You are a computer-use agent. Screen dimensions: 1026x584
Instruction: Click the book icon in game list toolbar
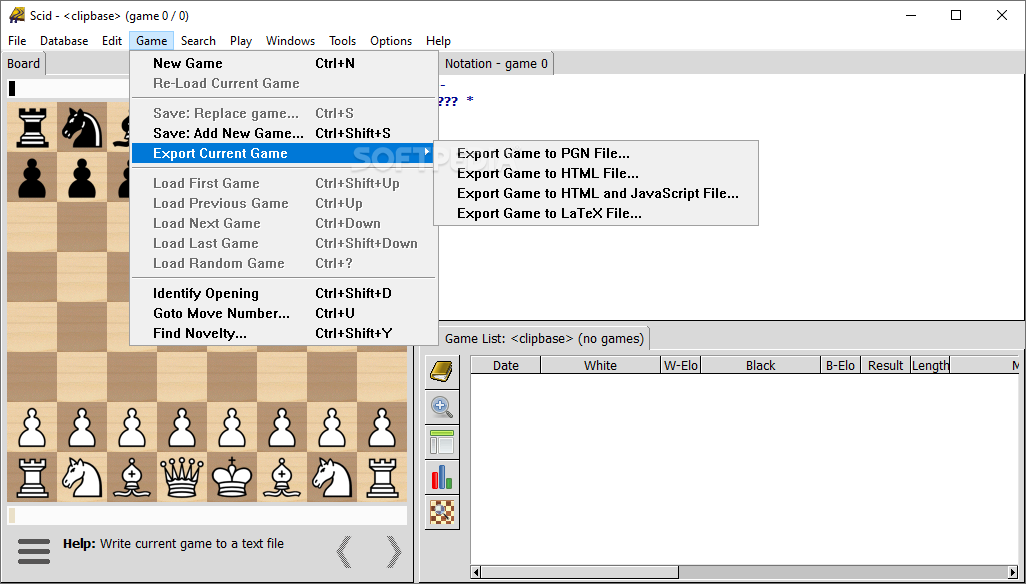pyautogui.click(x=442, y=372)
